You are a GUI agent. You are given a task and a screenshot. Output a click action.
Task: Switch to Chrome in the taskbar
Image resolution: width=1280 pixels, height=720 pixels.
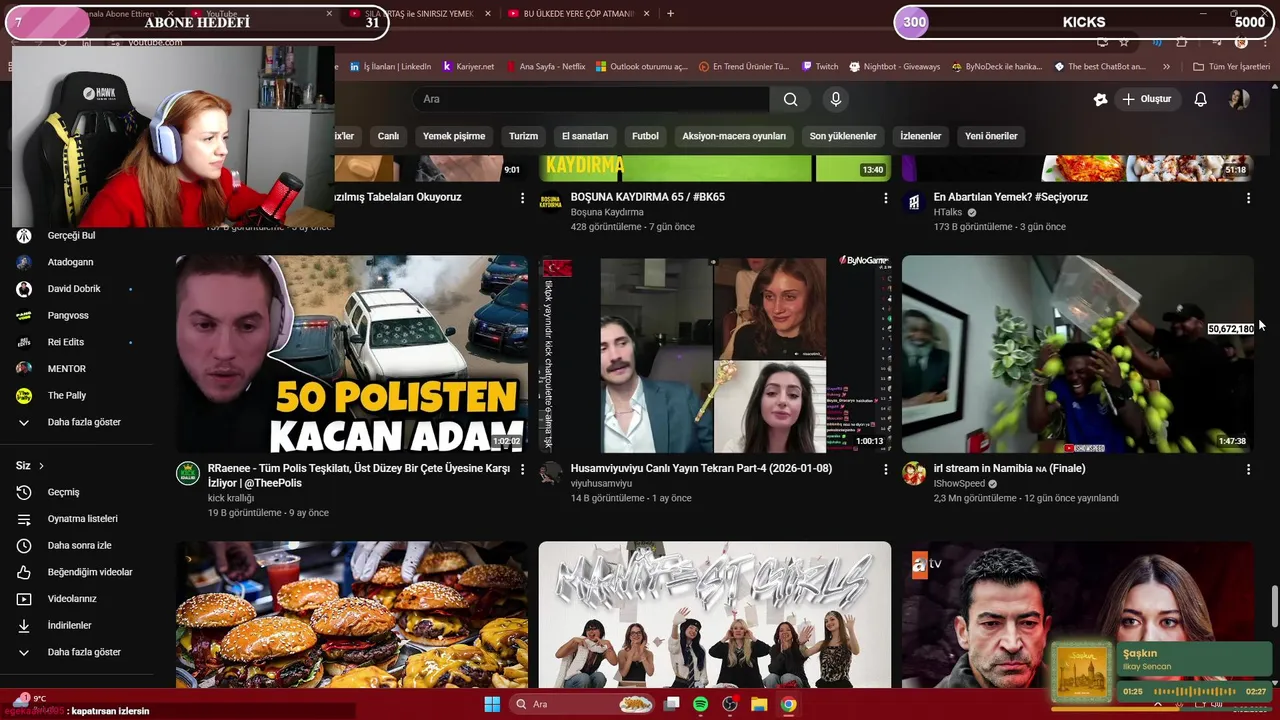tap(788, 704)
